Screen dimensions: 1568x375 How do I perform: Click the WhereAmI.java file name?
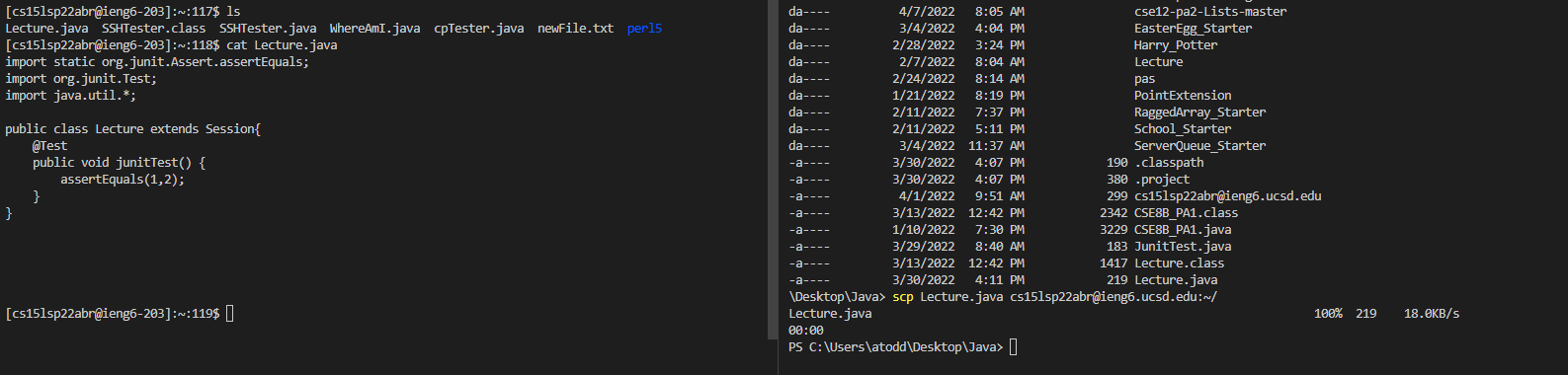click(374, 29)
